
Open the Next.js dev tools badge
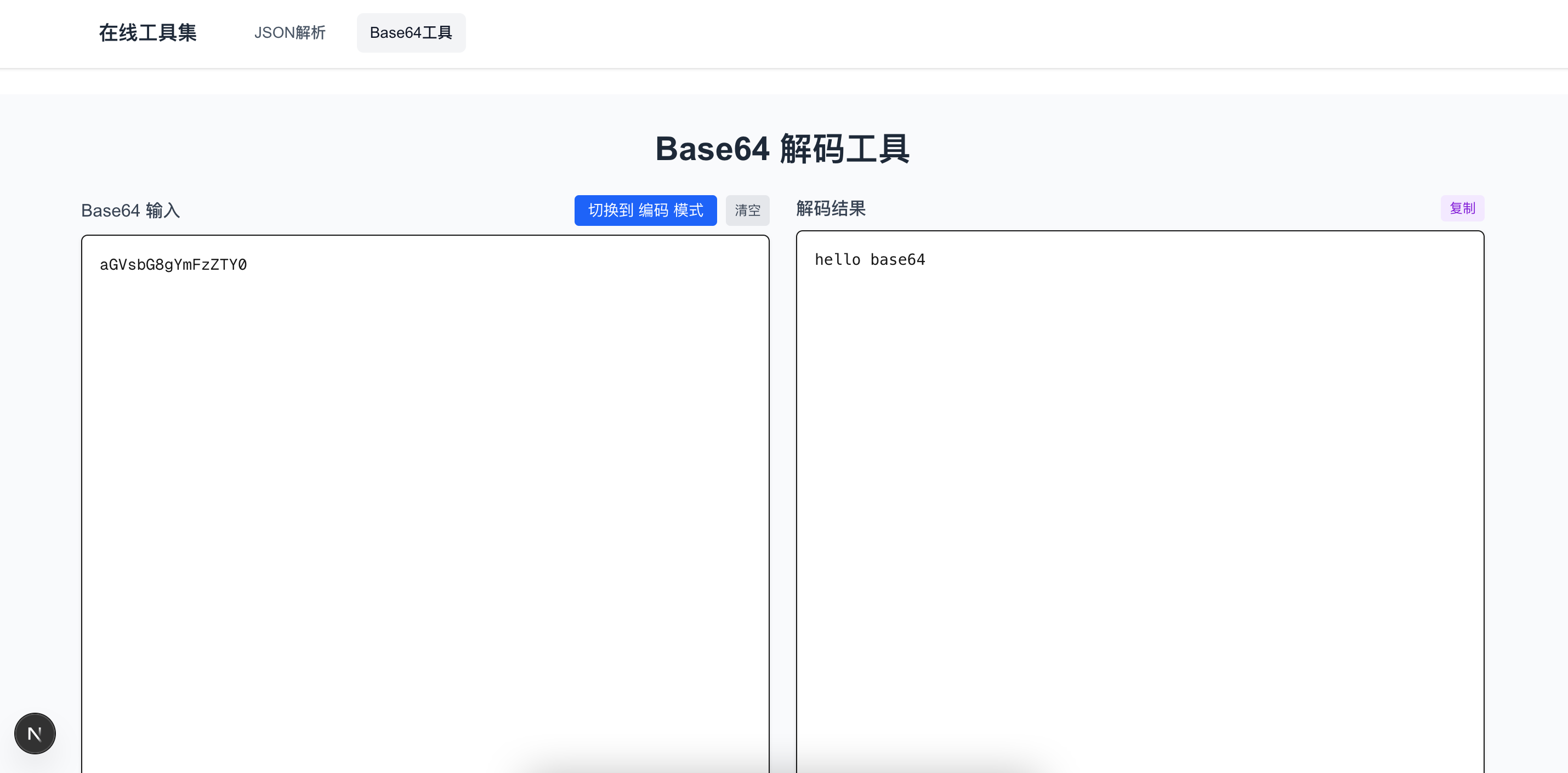point(35,734)
